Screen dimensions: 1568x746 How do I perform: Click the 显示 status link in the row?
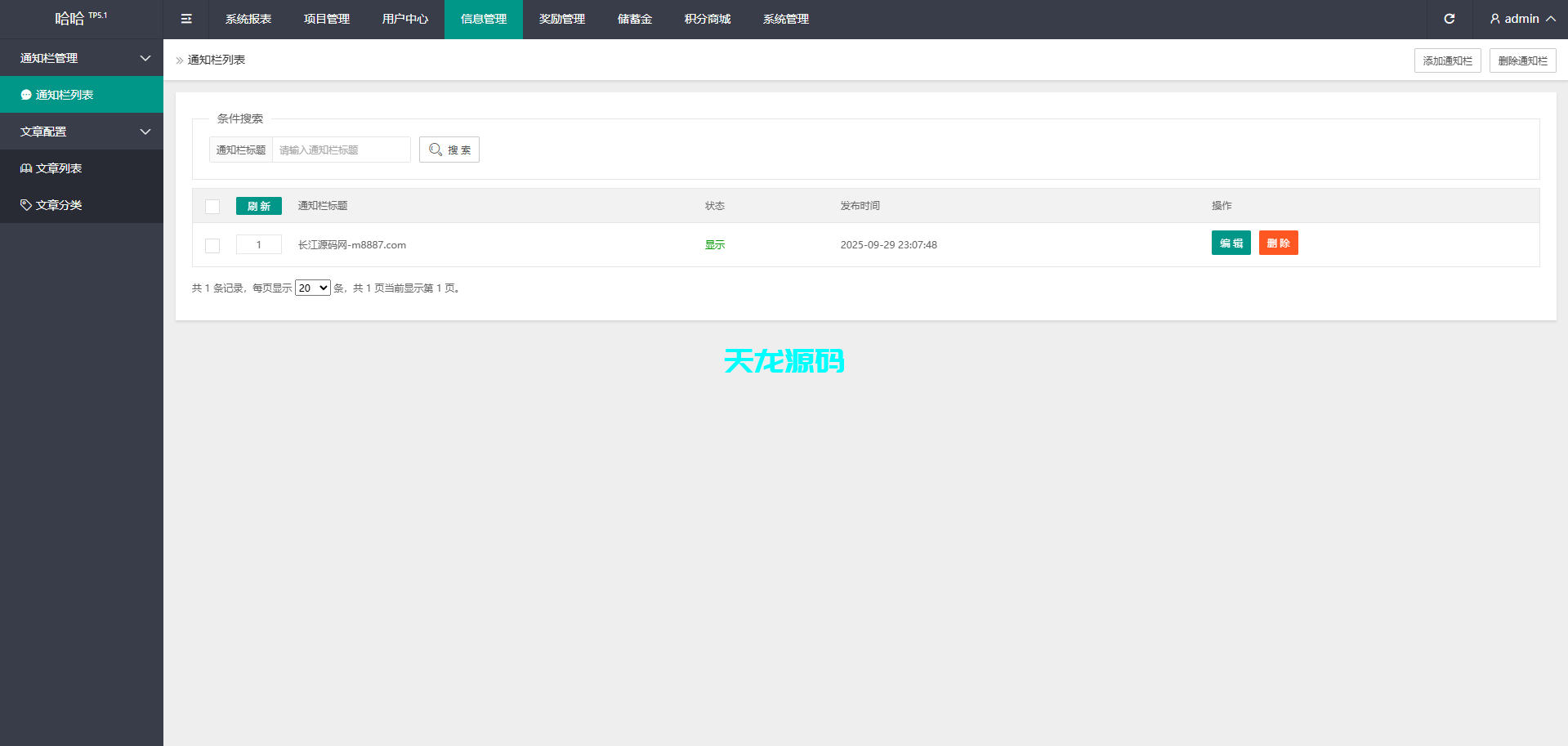pyautogui.click(x=714, y=244)
